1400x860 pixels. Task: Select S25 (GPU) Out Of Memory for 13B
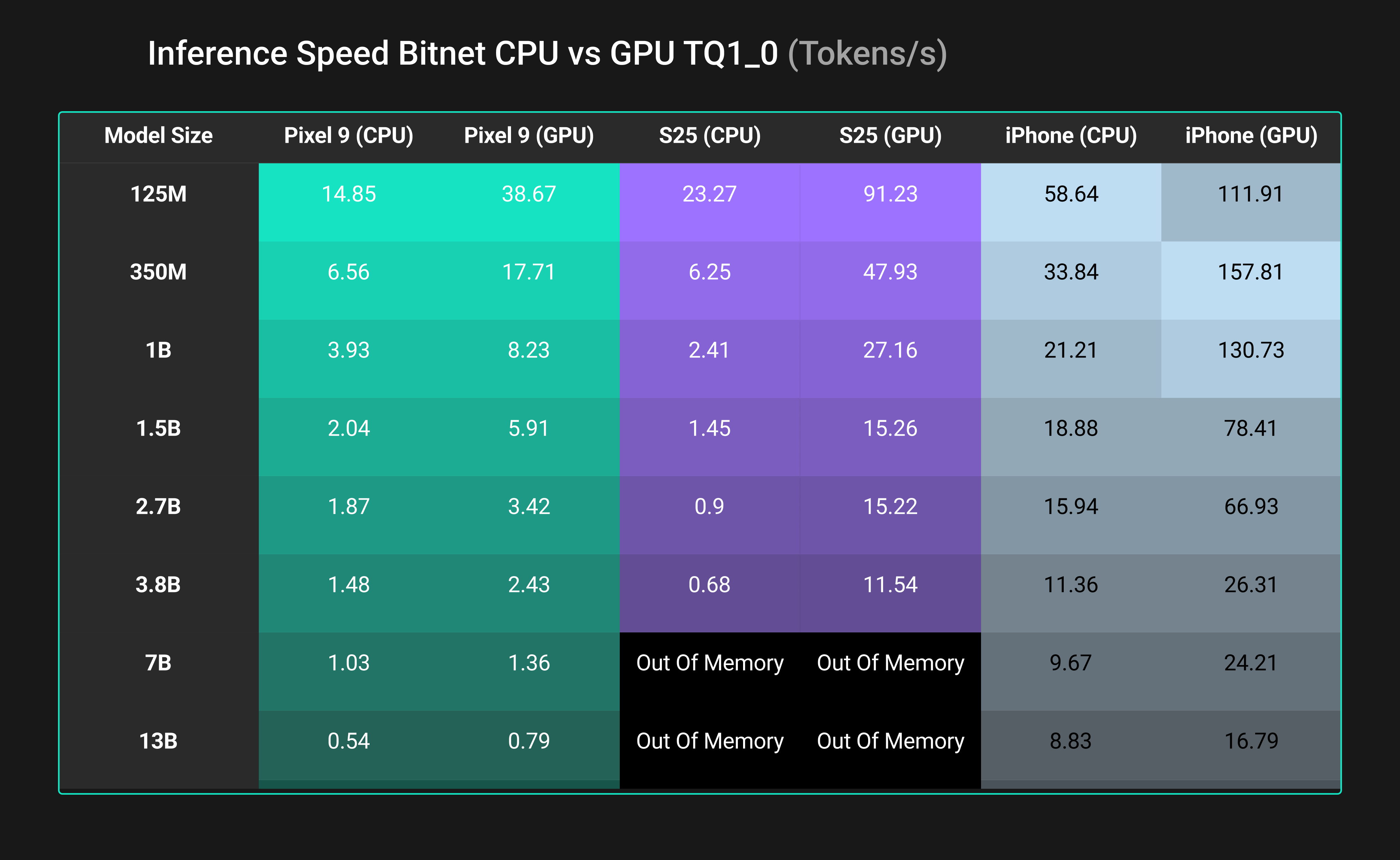pos(890,742)
